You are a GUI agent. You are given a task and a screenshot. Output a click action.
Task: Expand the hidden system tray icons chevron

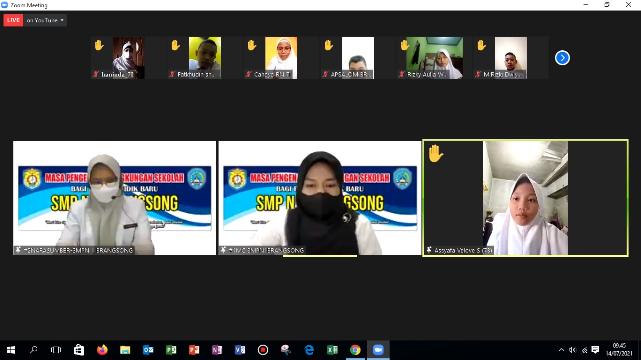[x=561, y=350]
